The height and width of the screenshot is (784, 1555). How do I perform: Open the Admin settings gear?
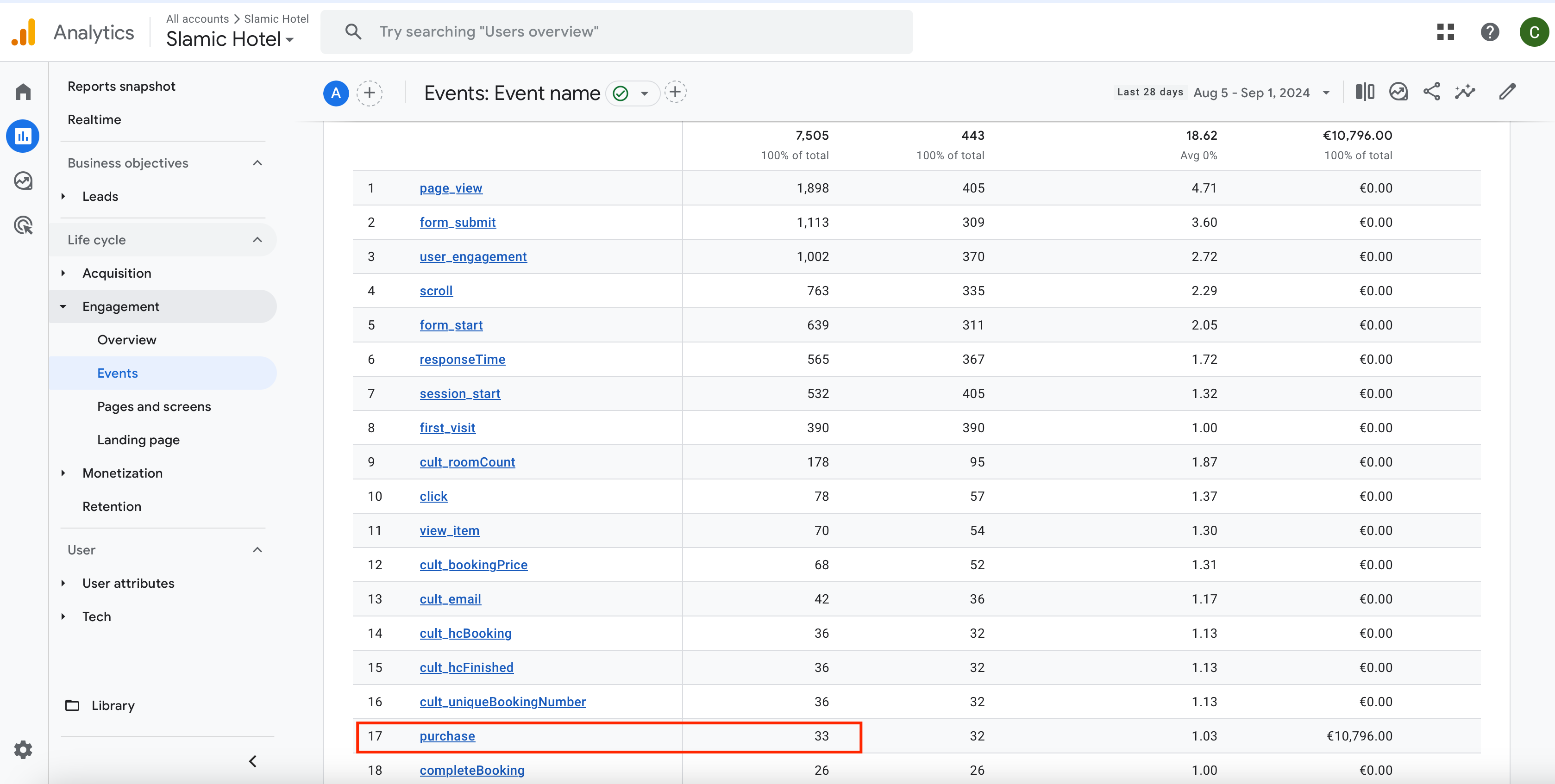click(x=23, y=750)
